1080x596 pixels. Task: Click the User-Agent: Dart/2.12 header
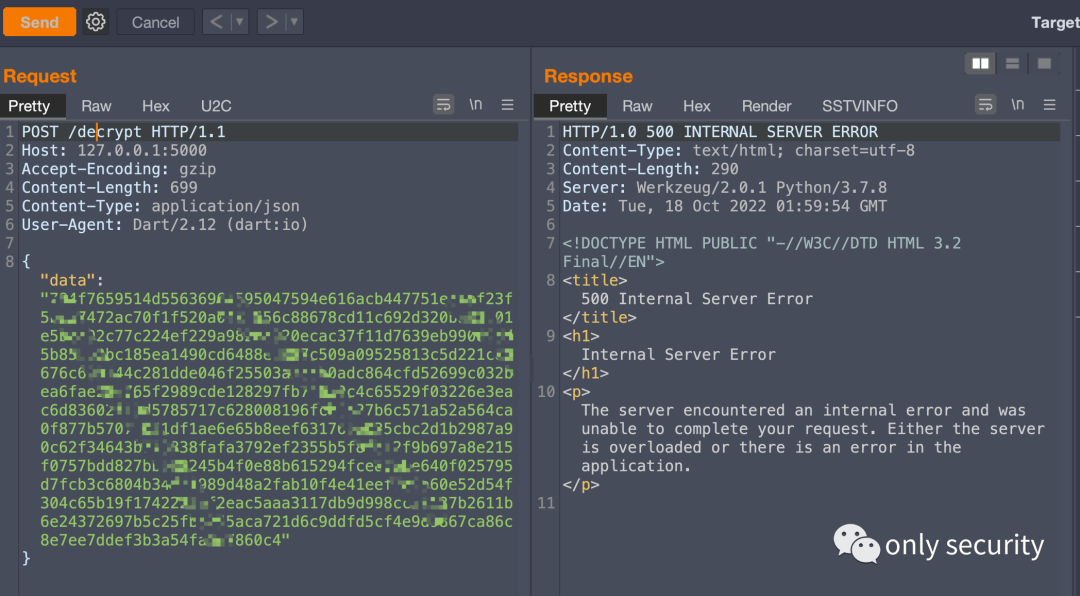click(x=165, y=225)
